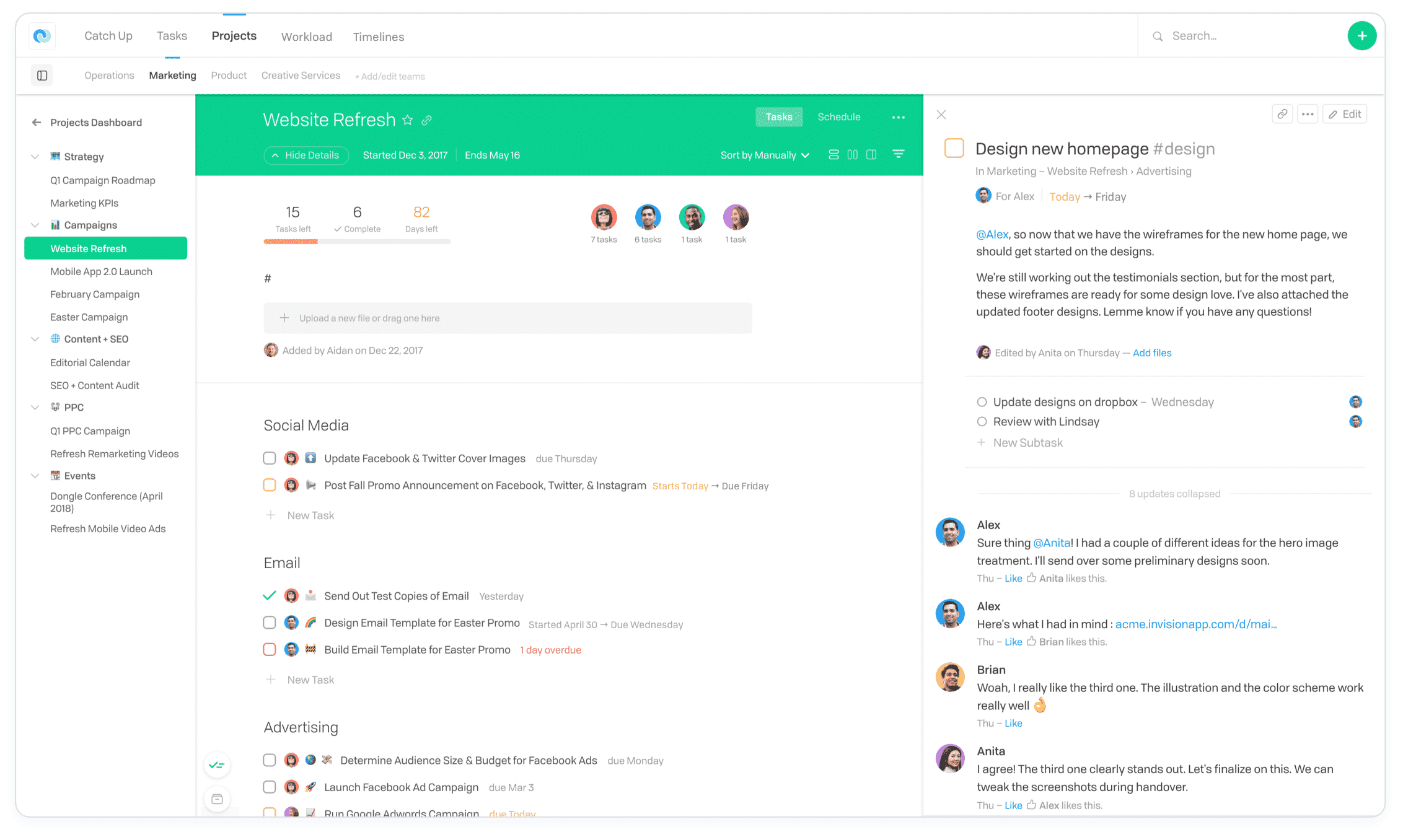1403x840 pixels.
Task: Click the more options icon in task detail panel
Action: [x=1308, y=114]
